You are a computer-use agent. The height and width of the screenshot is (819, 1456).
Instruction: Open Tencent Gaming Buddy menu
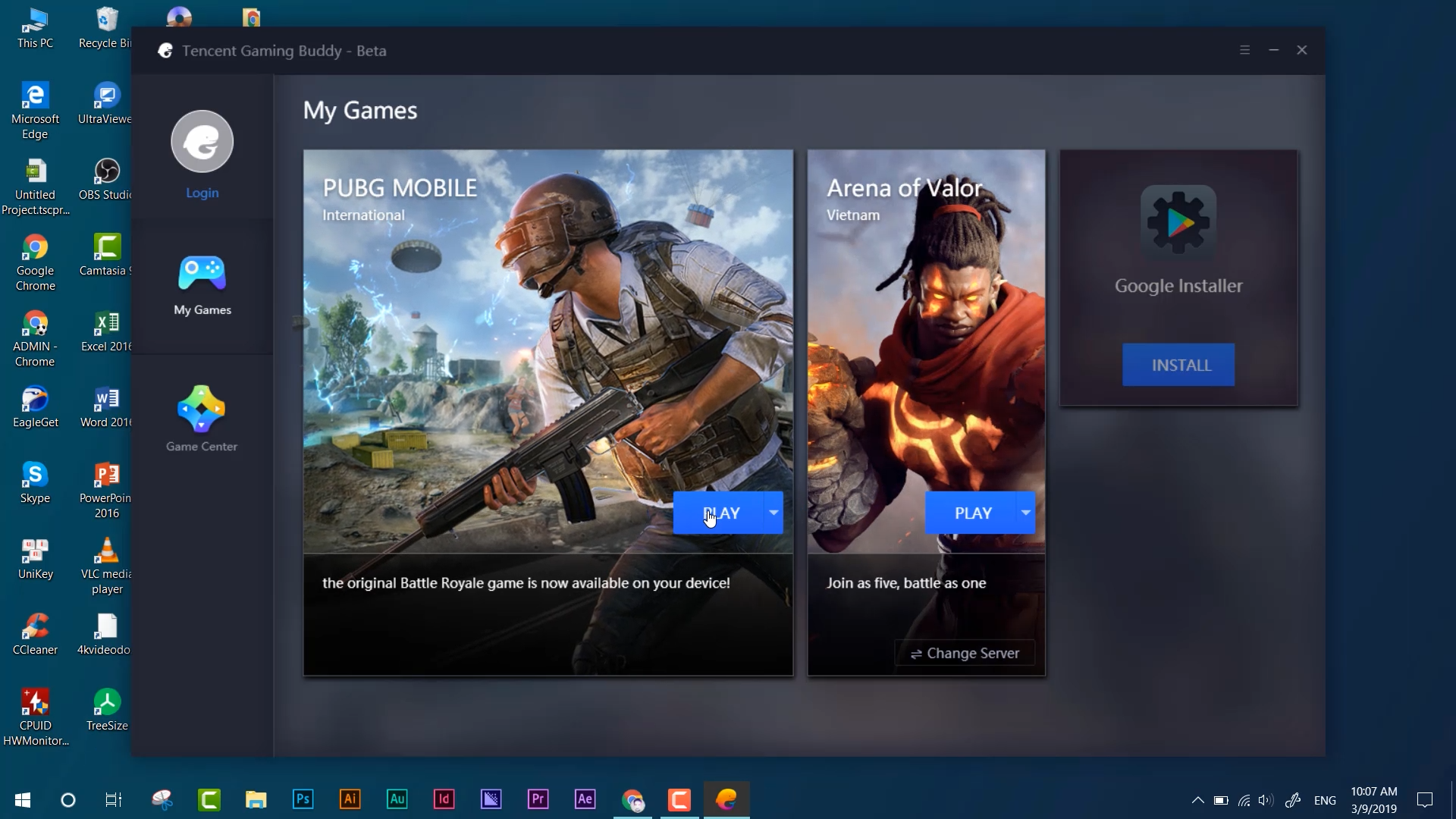(1245, 49)
